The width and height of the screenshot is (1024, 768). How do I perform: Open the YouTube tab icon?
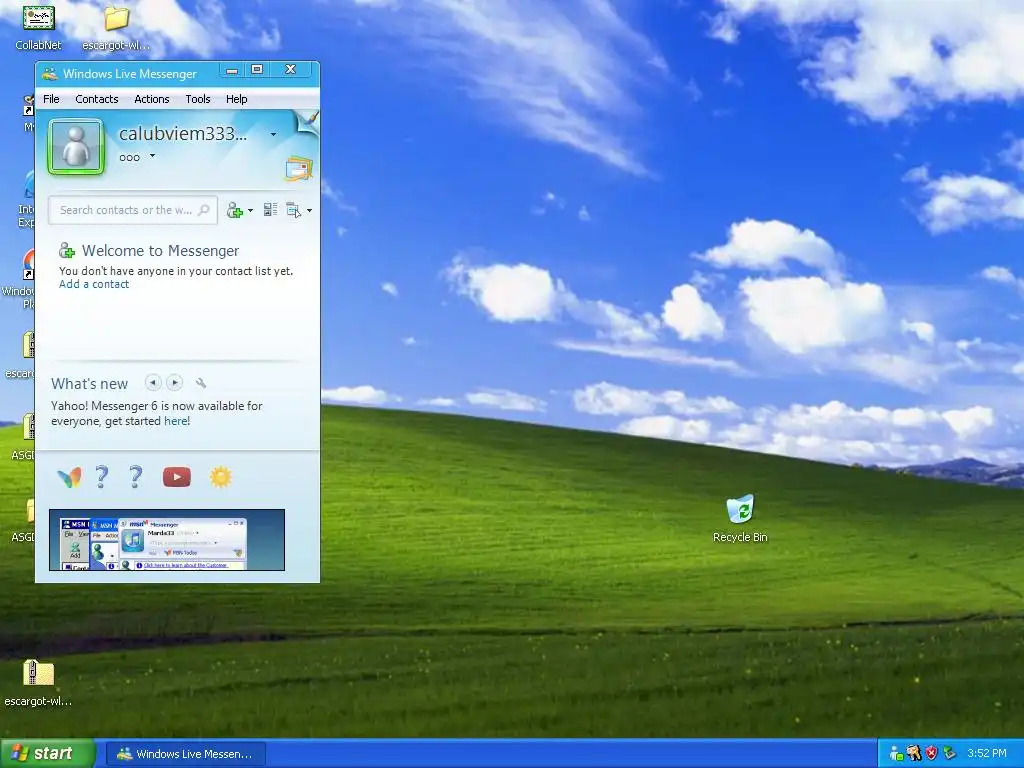(177, 477)
